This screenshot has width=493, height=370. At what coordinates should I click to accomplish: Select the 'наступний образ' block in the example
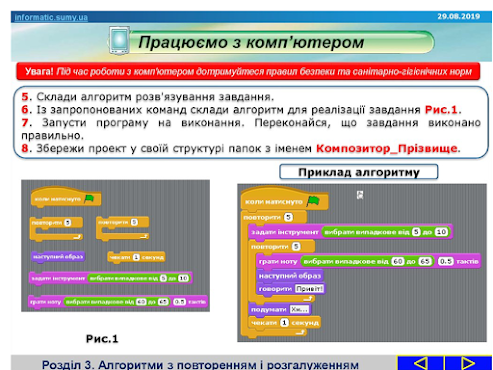click(x=290, y=276)
